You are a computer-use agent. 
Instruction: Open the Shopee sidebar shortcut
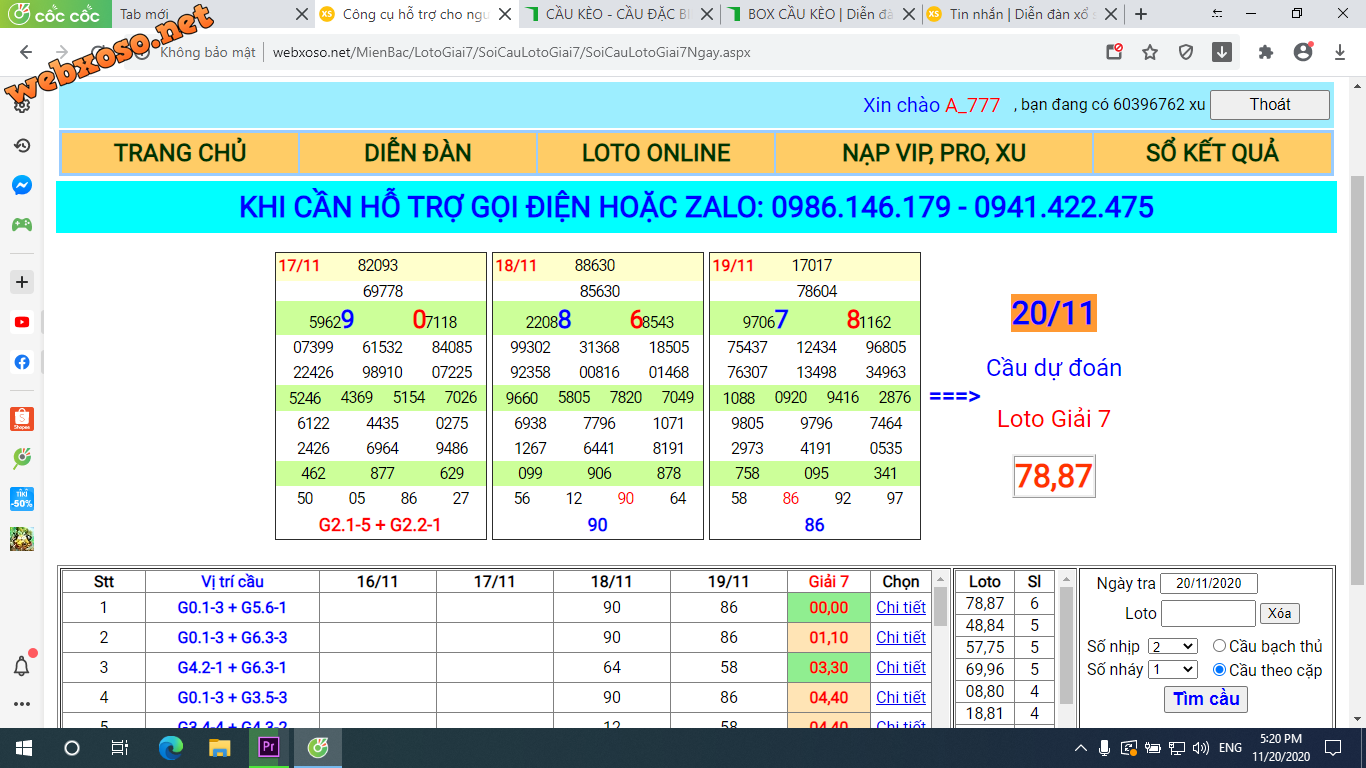click(x=21, y=419)
